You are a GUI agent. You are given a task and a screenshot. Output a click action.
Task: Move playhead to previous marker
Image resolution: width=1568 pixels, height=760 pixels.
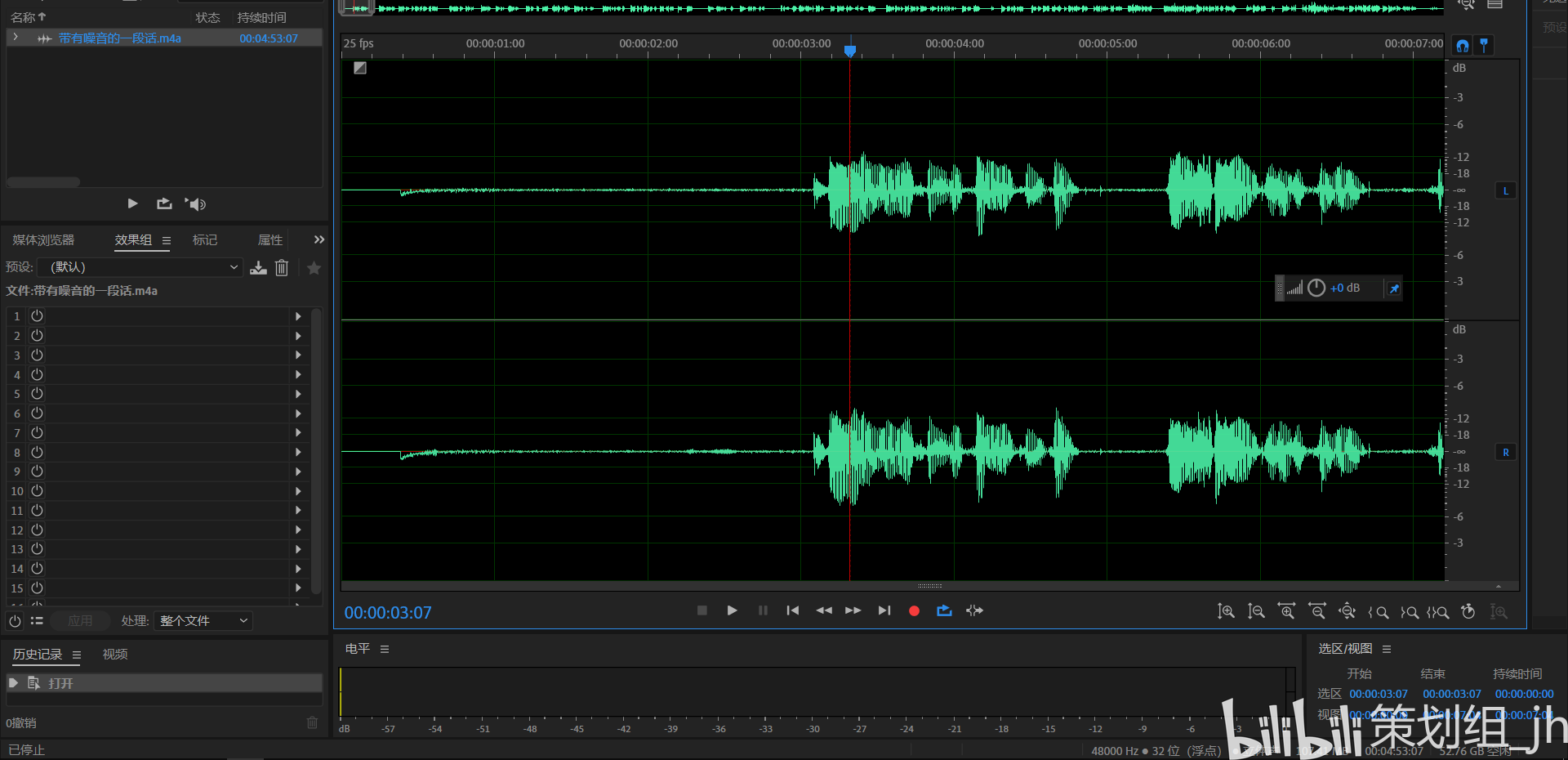point(792,611)
